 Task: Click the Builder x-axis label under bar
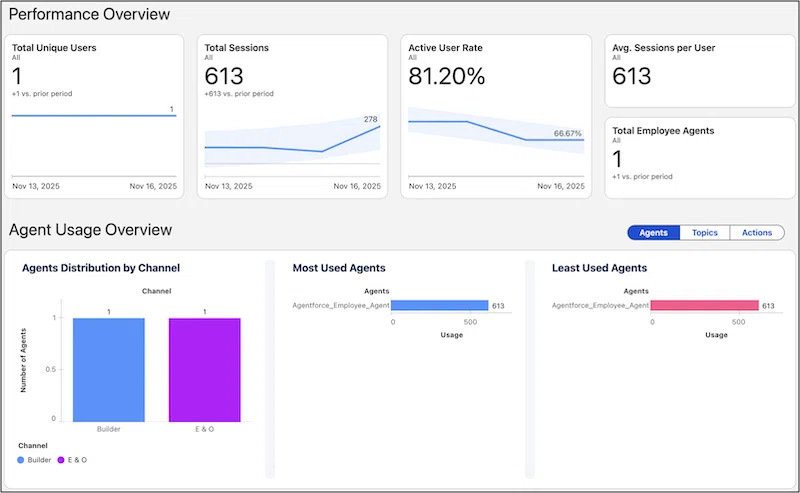[x=109, y=429]
